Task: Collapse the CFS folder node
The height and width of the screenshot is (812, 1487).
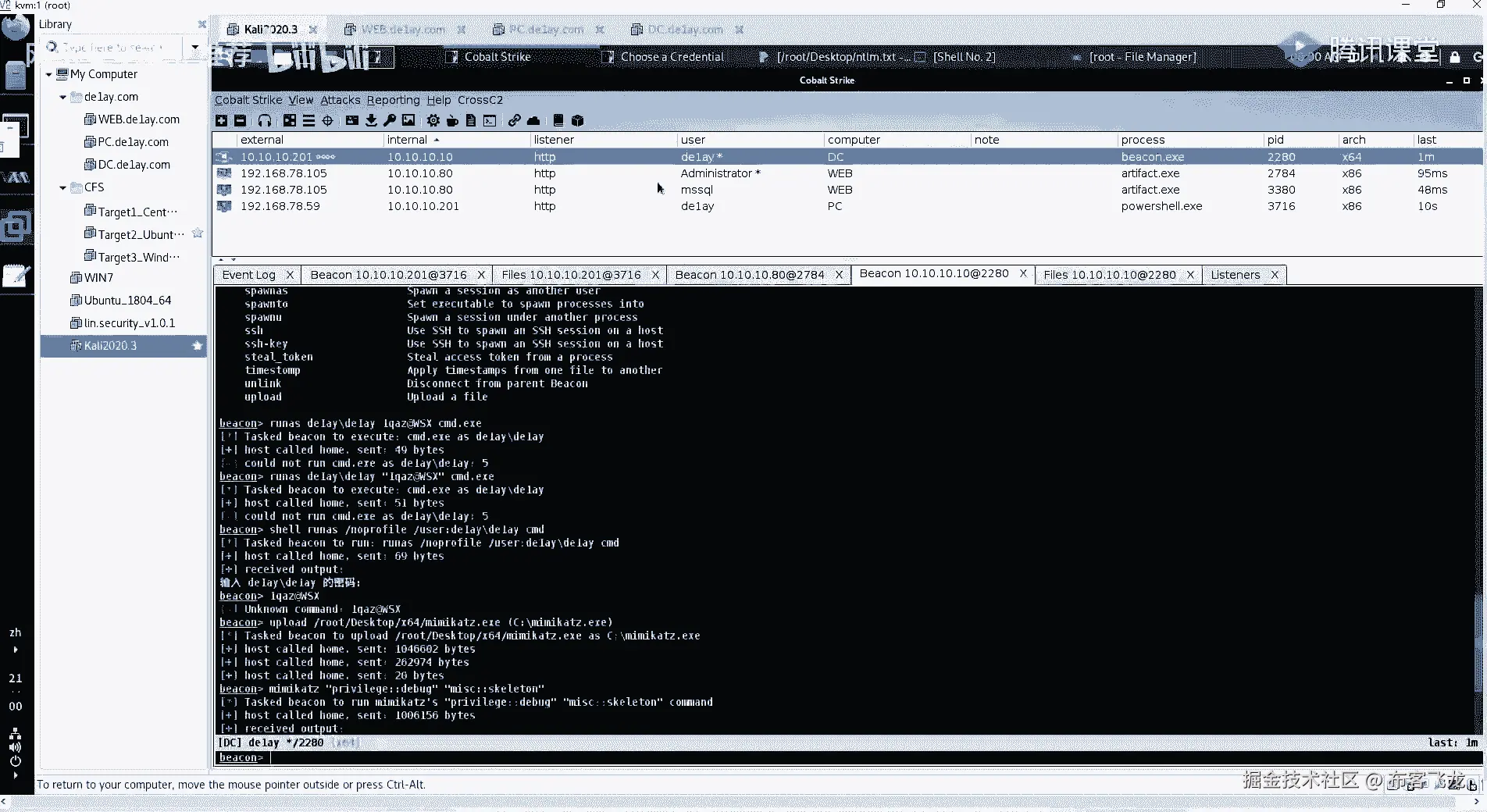Action: (x=62, y=187)
